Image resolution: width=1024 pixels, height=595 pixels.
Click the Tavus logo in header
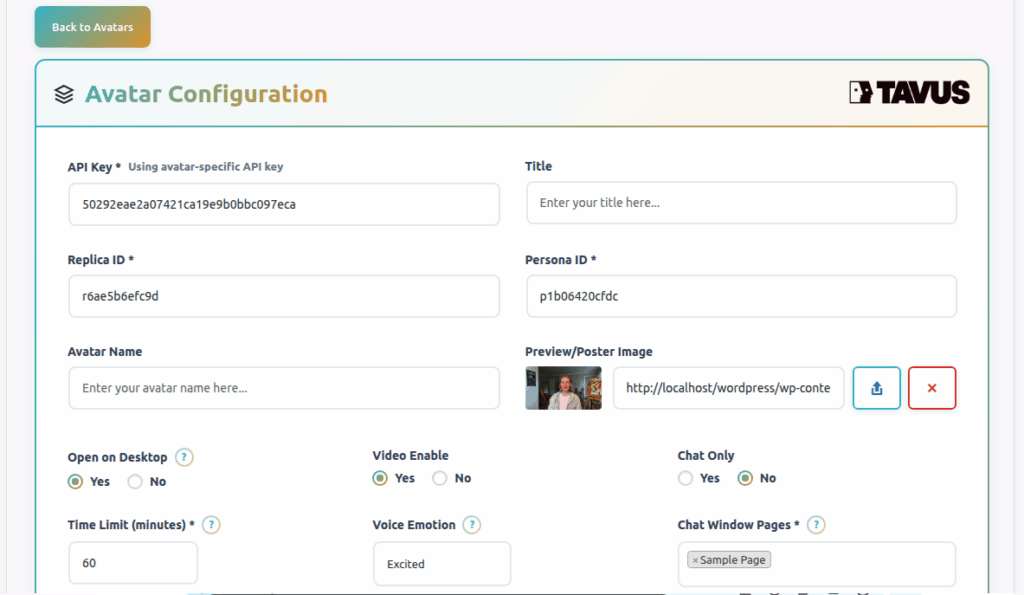909,93
